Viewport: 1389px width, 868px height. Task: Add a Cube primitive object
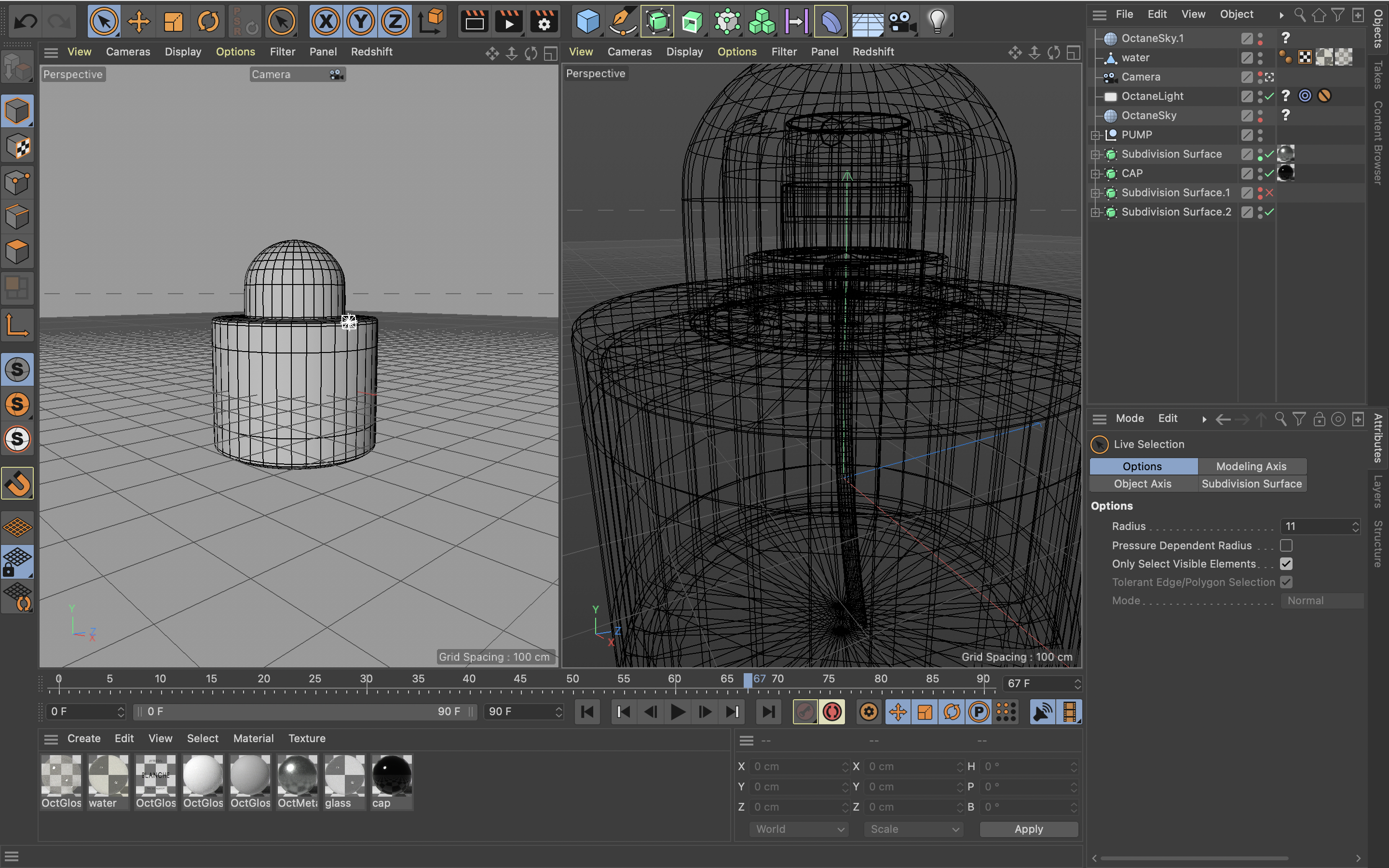click(588, 22)
